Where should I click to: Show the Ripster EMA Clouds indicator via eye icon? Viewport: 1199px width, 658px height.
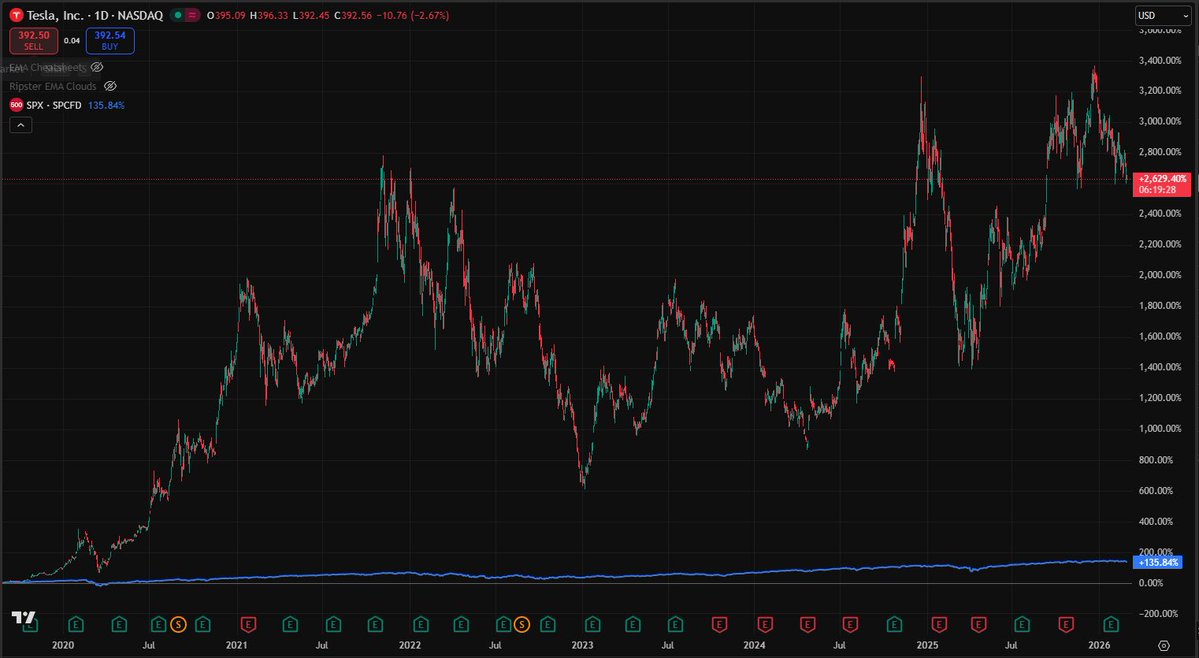[x=110, y=86]
